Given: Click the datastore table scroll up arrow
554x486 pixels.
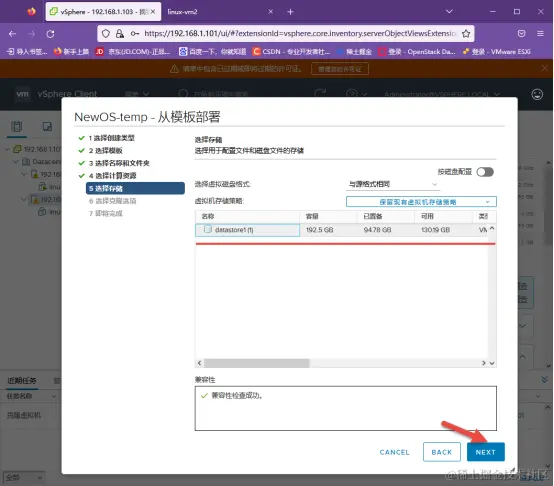Looking at the screenshot, I should coord(492,229).
